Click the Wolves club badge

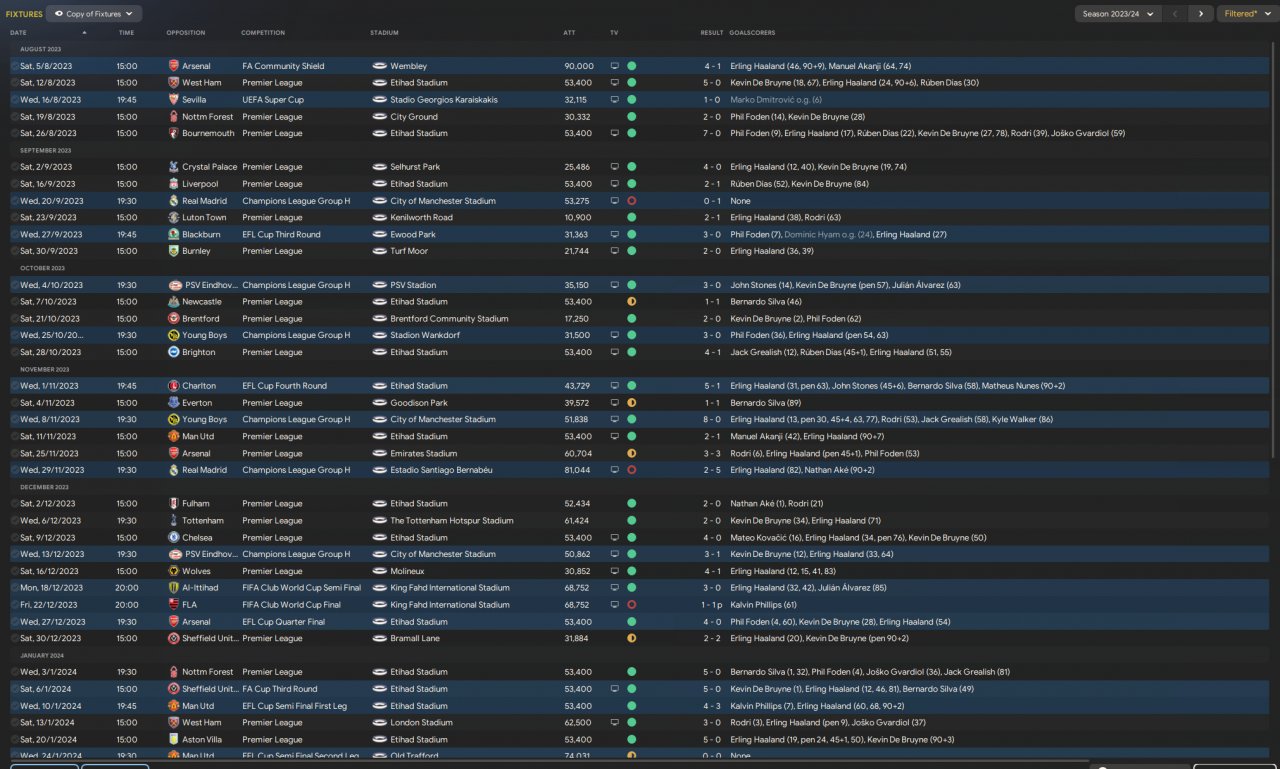pos(174,571)
